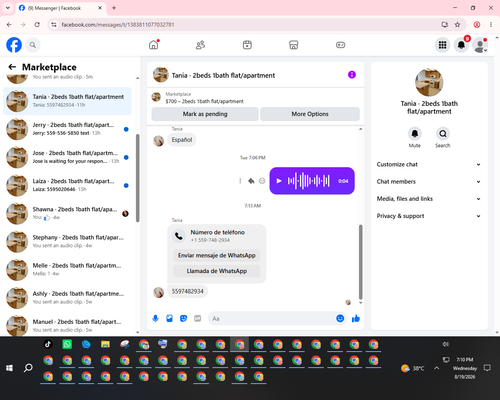React to audio clip with emoji
This screenshot has width=500, height=400.
pyautogui.click(x=262, y=181)
